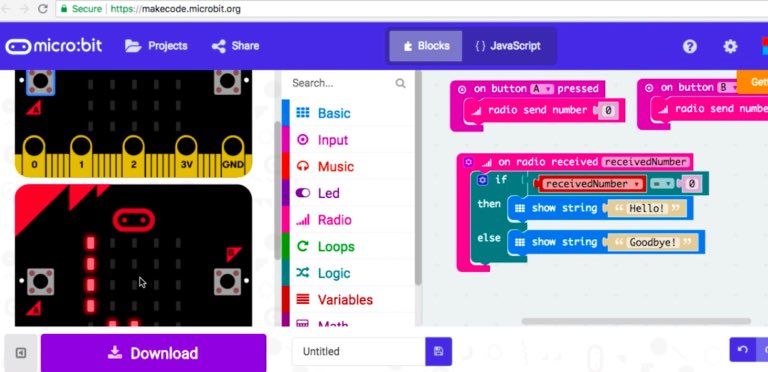The image size is (768, 372).
Task: Click the Hello! string value
Action: tap(647, 209)
